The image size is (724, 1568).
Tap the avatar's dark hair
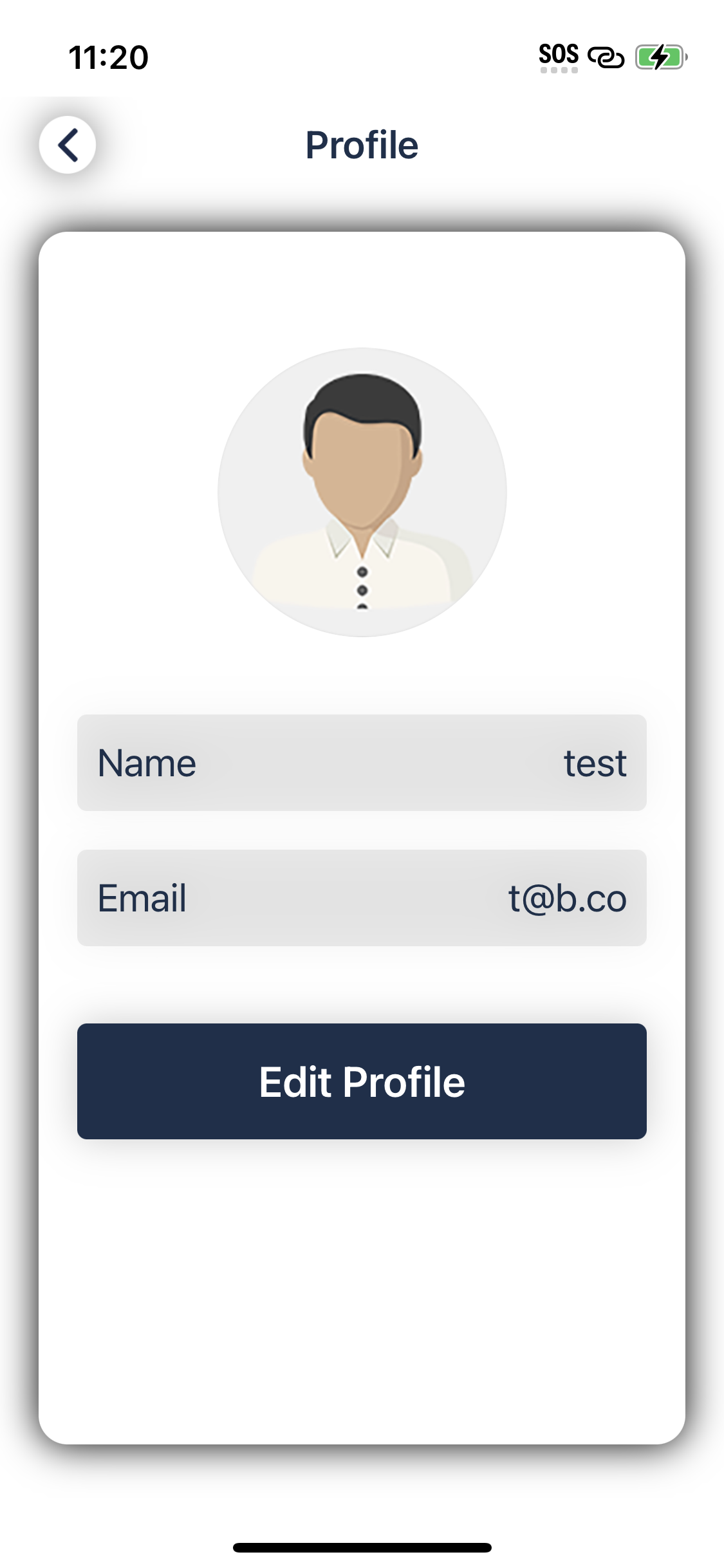click(362, 402)
